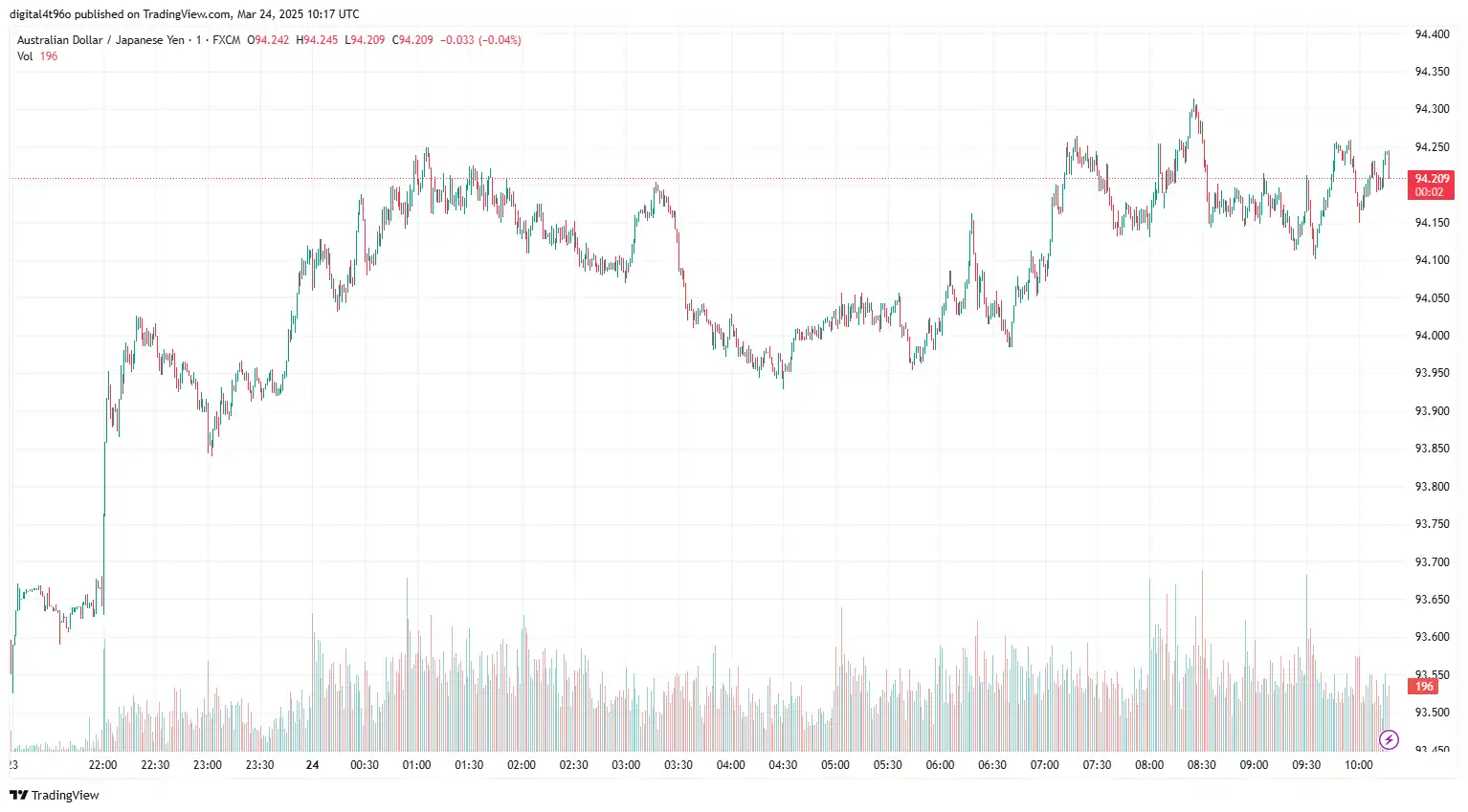This screenshot has height=812, width=1468.
Task: Click the low value L94.209
Action: click(365, 40)
